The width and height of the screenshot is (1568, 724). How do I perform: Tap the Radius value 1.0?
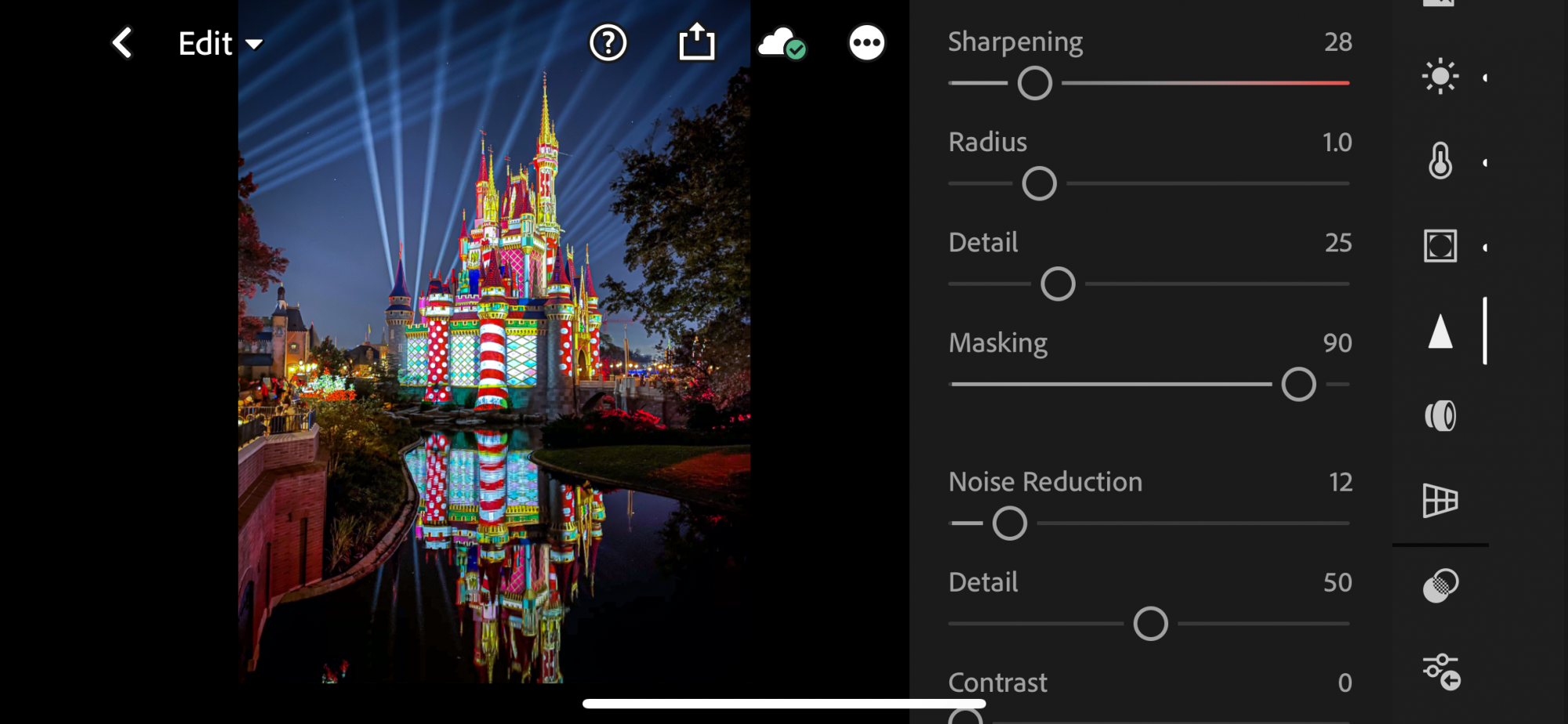[x=1338, y=142]
